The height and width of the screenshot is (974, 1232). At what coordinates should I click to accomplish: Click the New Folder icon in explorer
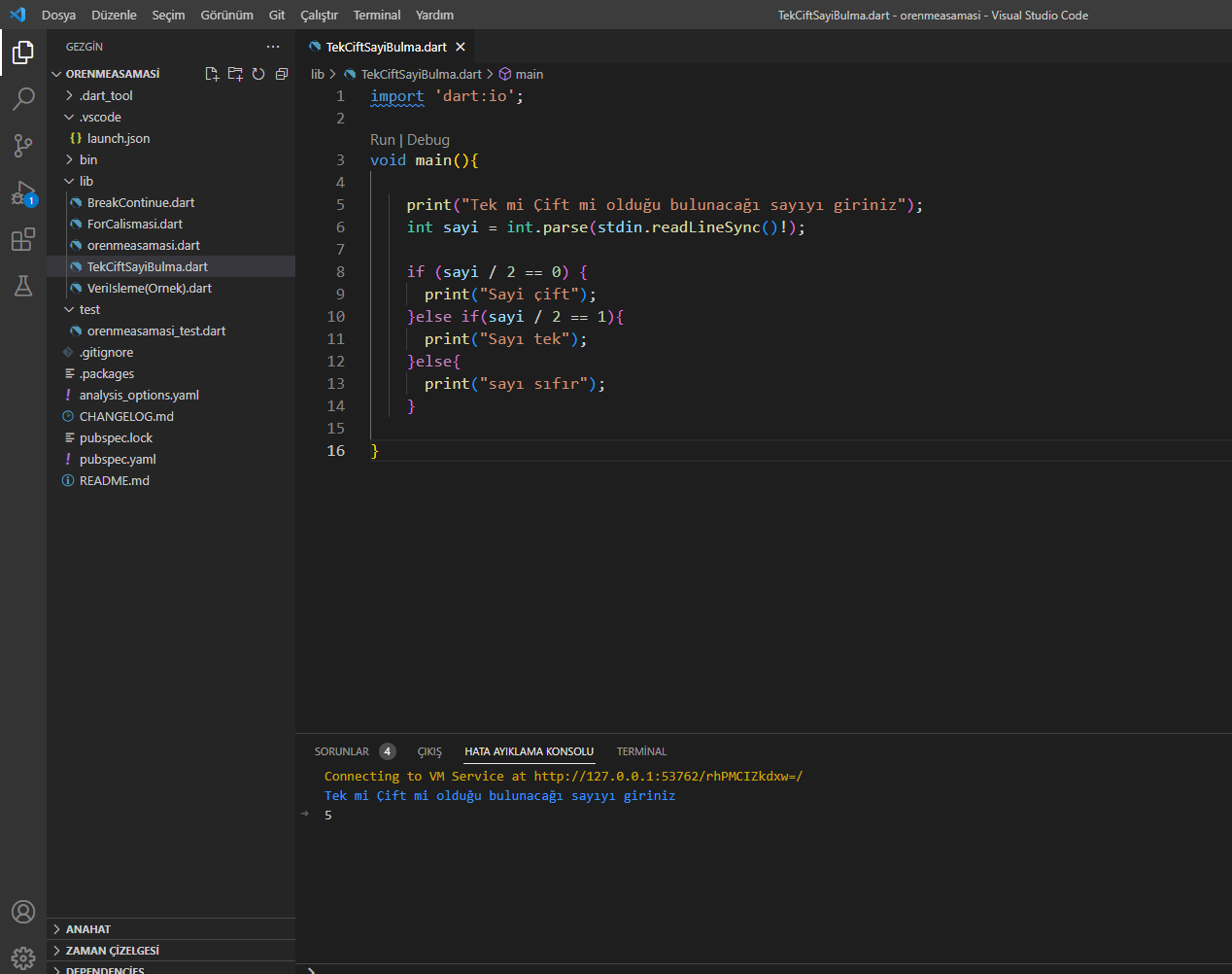click(x=235, y=74)
